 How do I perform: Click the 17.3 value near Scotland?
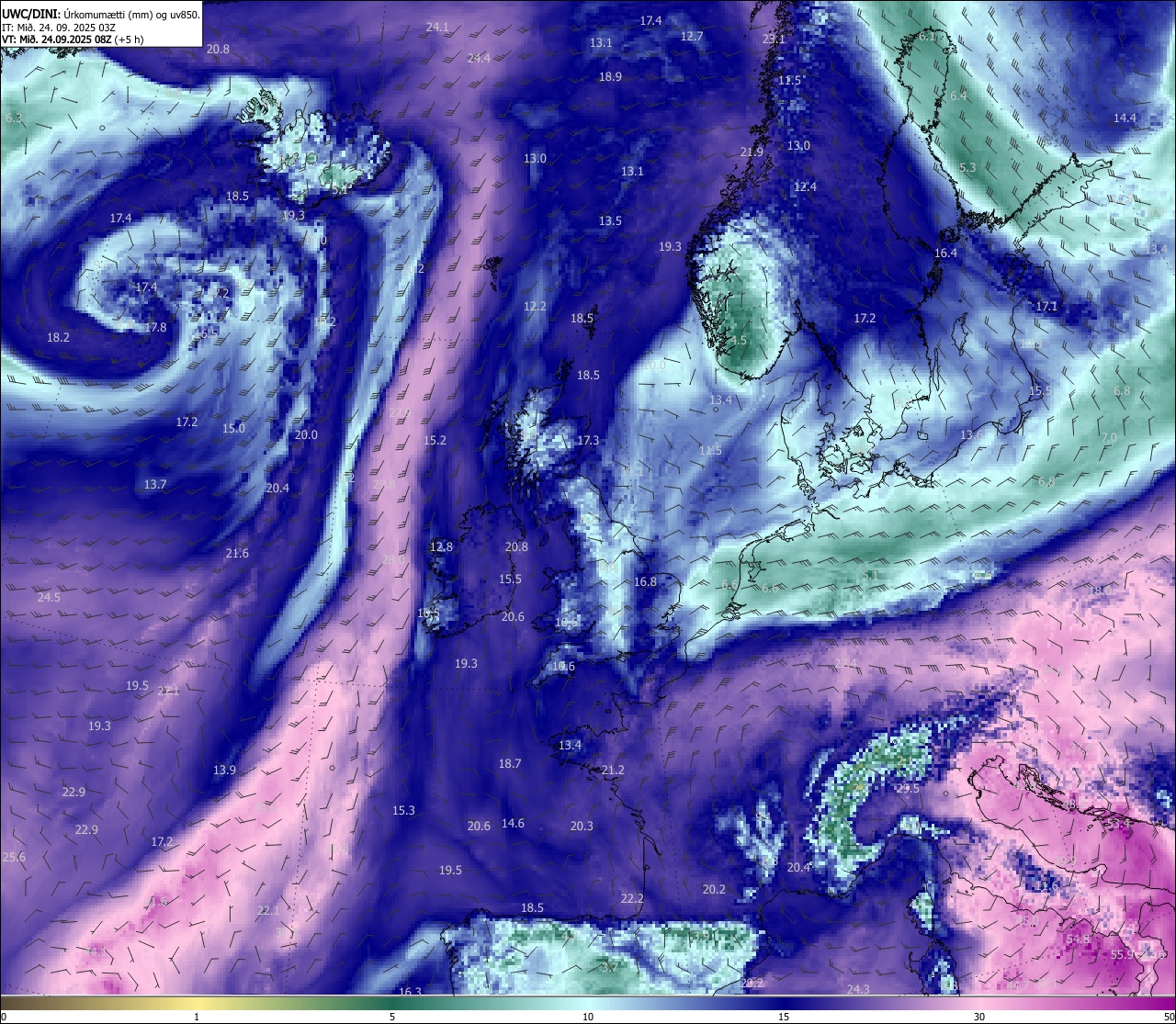pos(587,441)
